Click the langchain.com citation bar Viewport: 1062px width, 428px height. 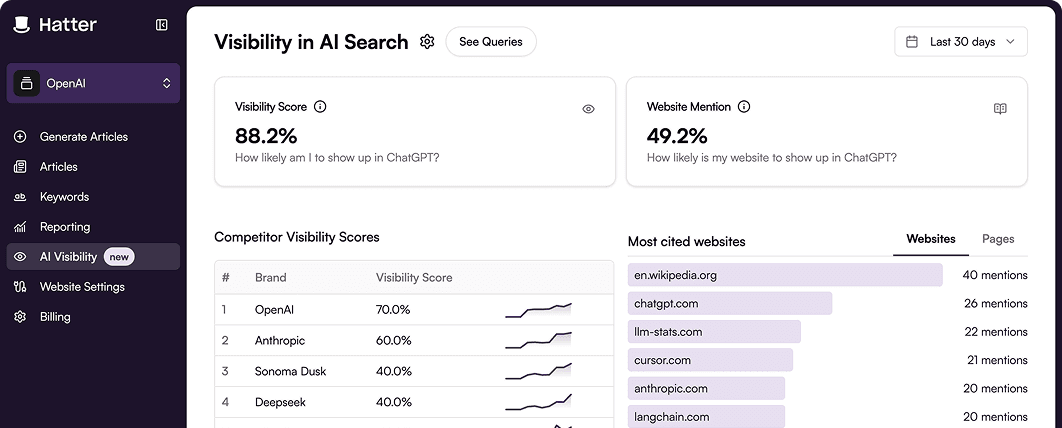pos(706,417)
